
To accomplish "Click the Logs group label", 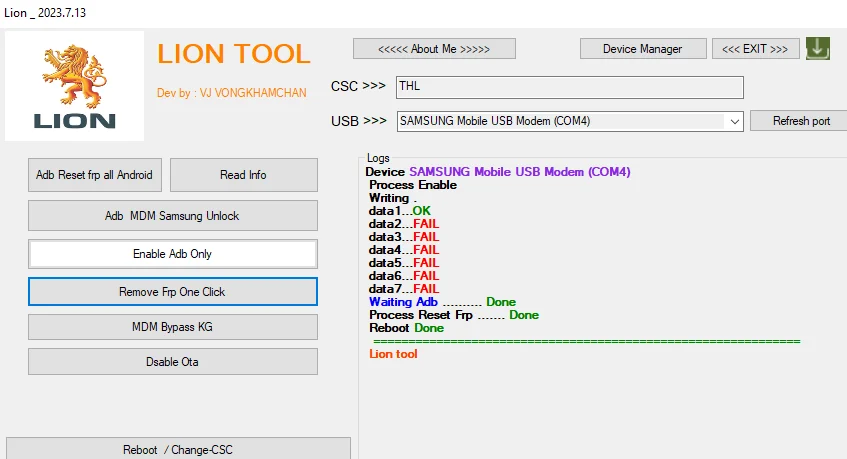I will pos(378,158).
